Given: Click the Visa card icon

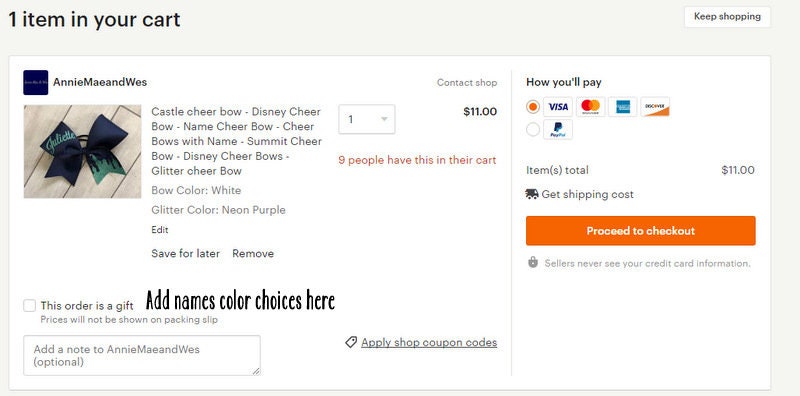Looking at the screenshot, I should pyautogui.click(x=558, y=107).
